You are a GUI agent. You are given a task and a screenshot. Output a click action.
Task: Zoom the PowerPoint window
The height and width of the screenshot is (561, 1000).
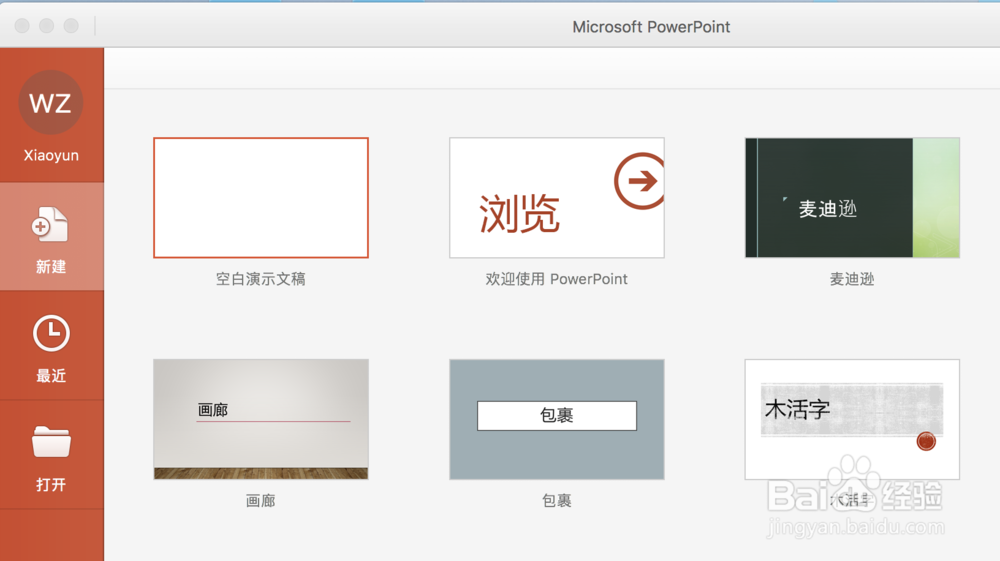[71, 26]
